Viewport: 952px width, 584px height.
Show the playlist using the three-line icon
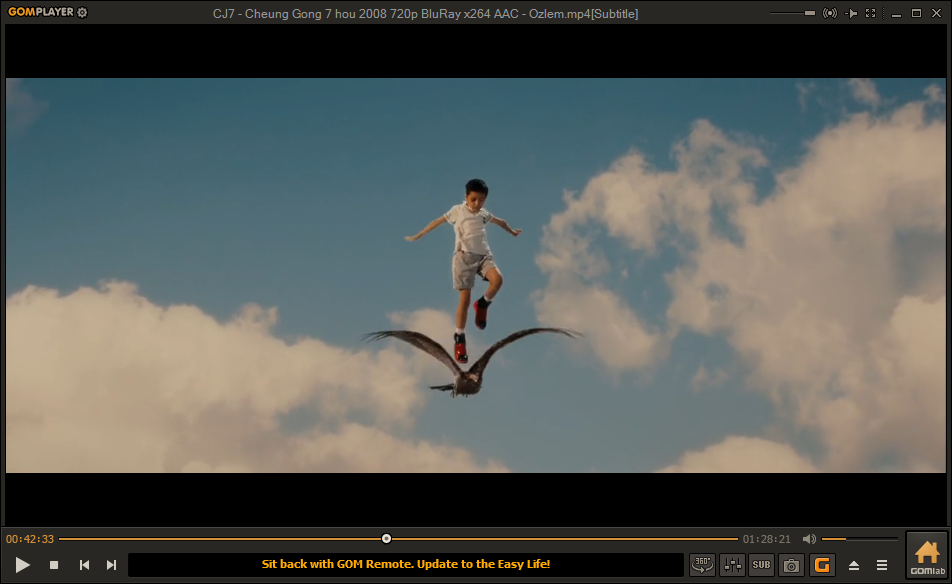(x=882, y=565)
